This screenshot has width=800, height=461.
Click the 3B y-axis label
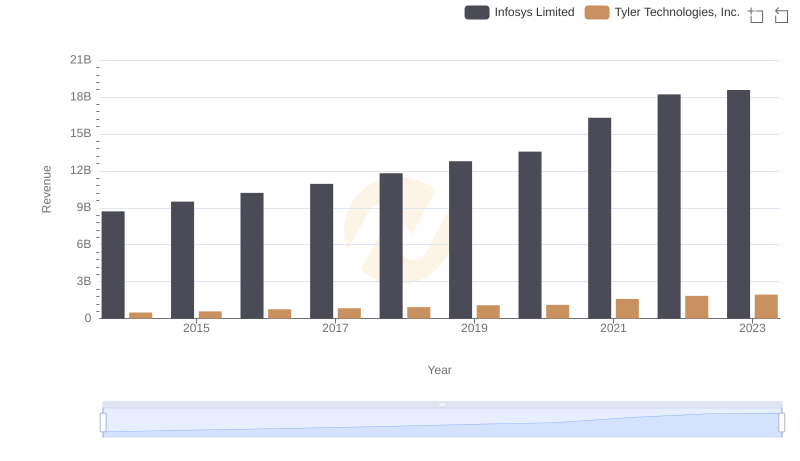coord(84,281)
